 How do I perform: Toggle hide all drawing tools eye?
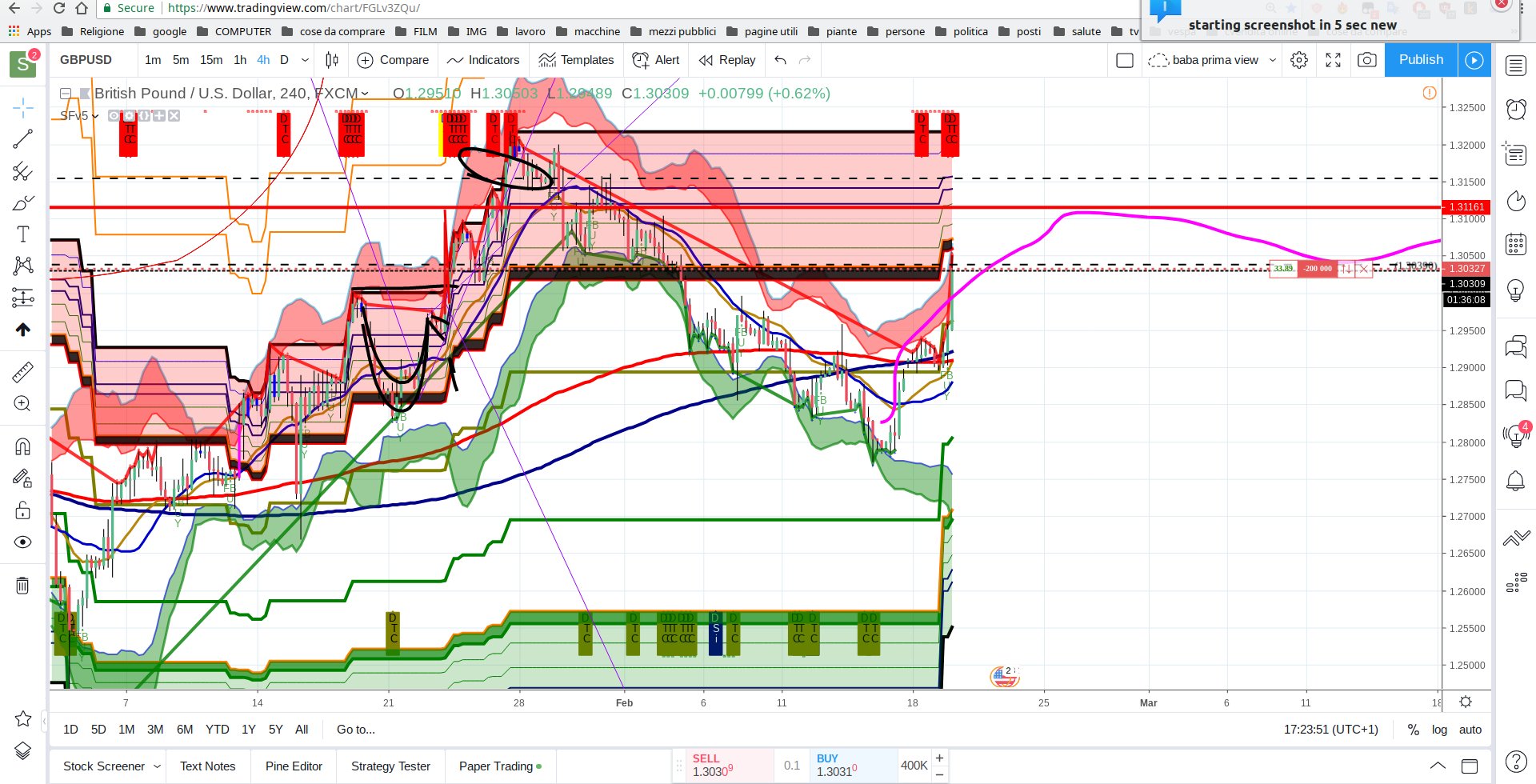(23, 542)
